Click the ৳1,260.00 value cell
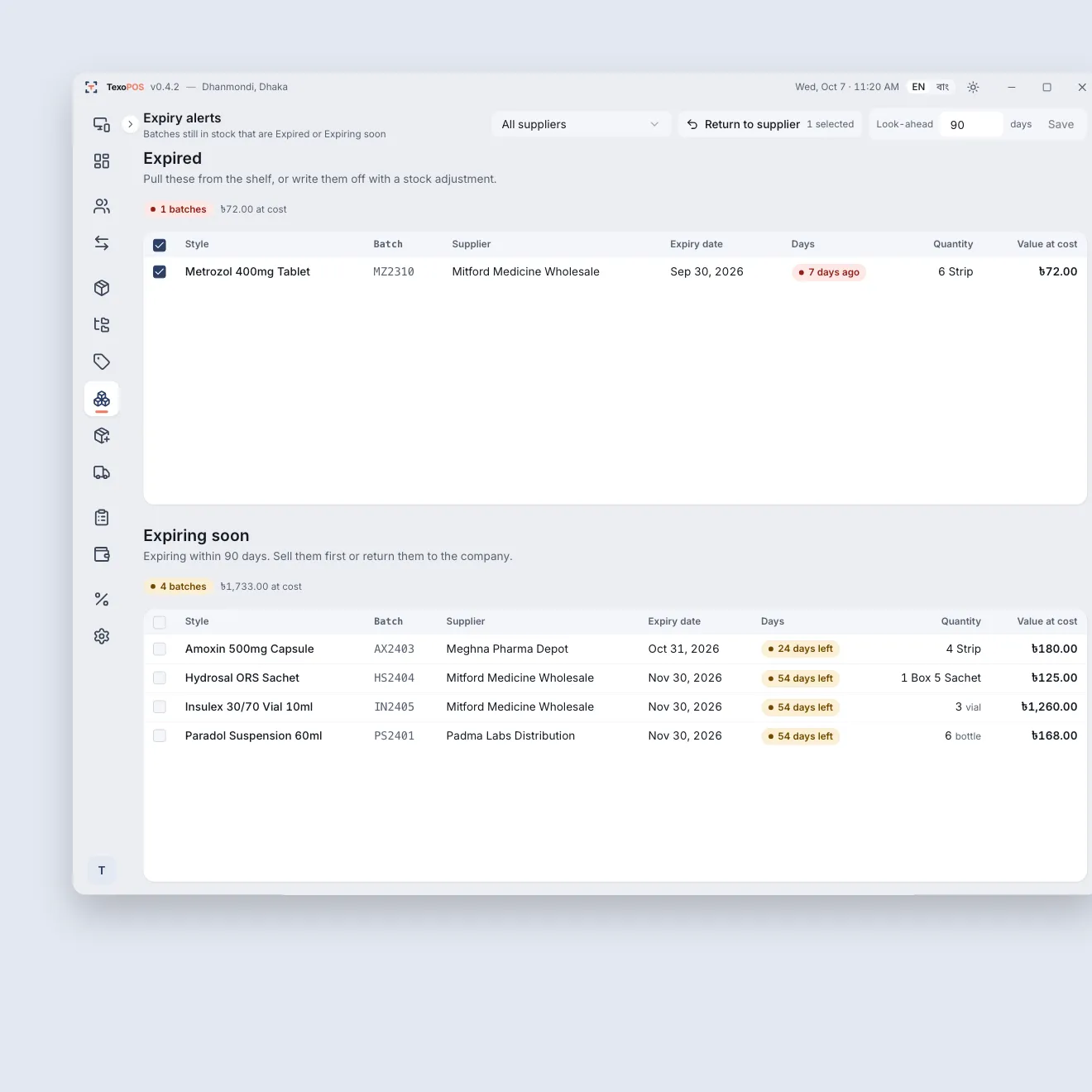Viewport: 1092px width, 1092px height. (1049, 706)
